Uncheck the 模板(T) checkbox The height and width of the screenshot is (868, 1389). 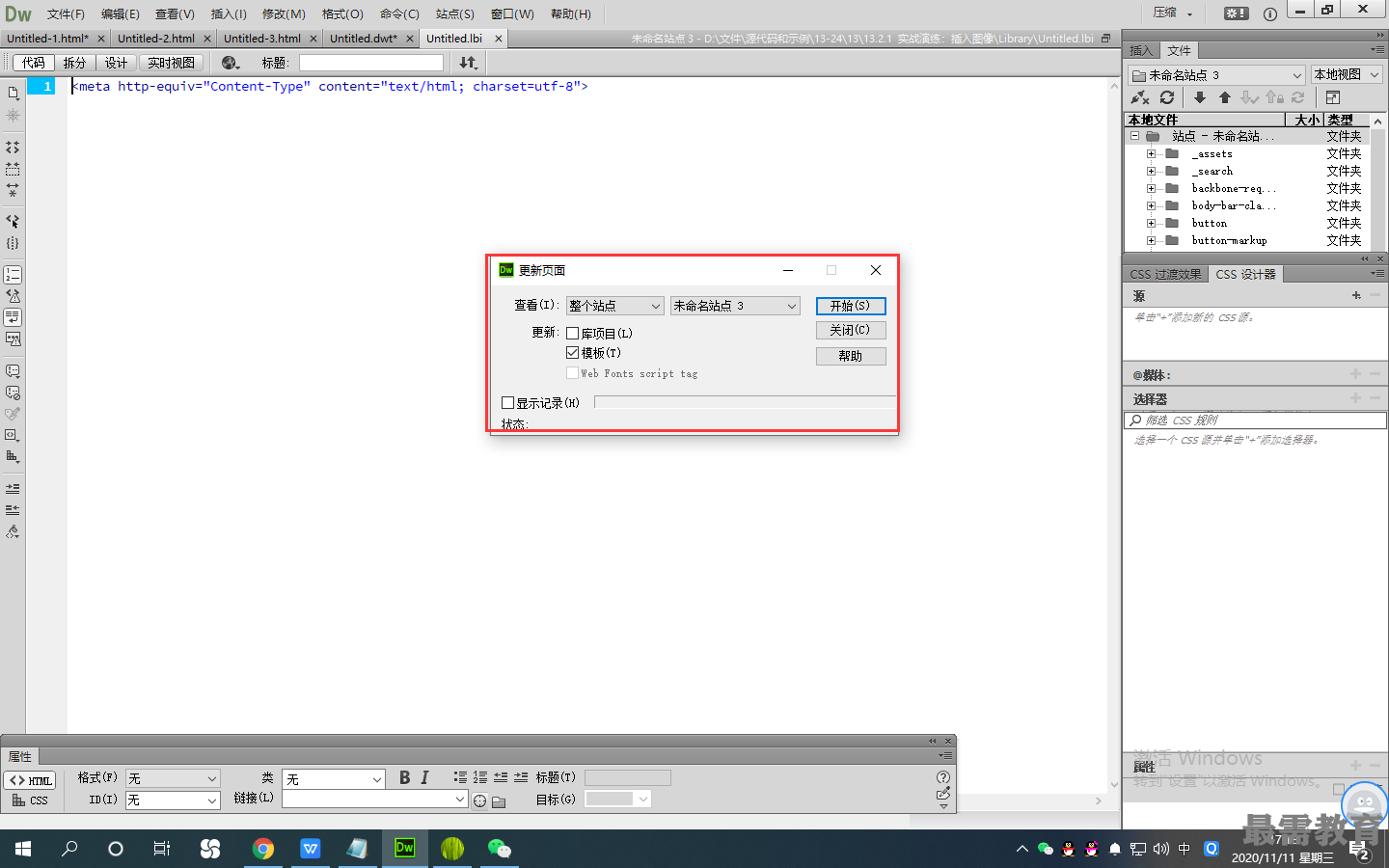click(573, 353)
